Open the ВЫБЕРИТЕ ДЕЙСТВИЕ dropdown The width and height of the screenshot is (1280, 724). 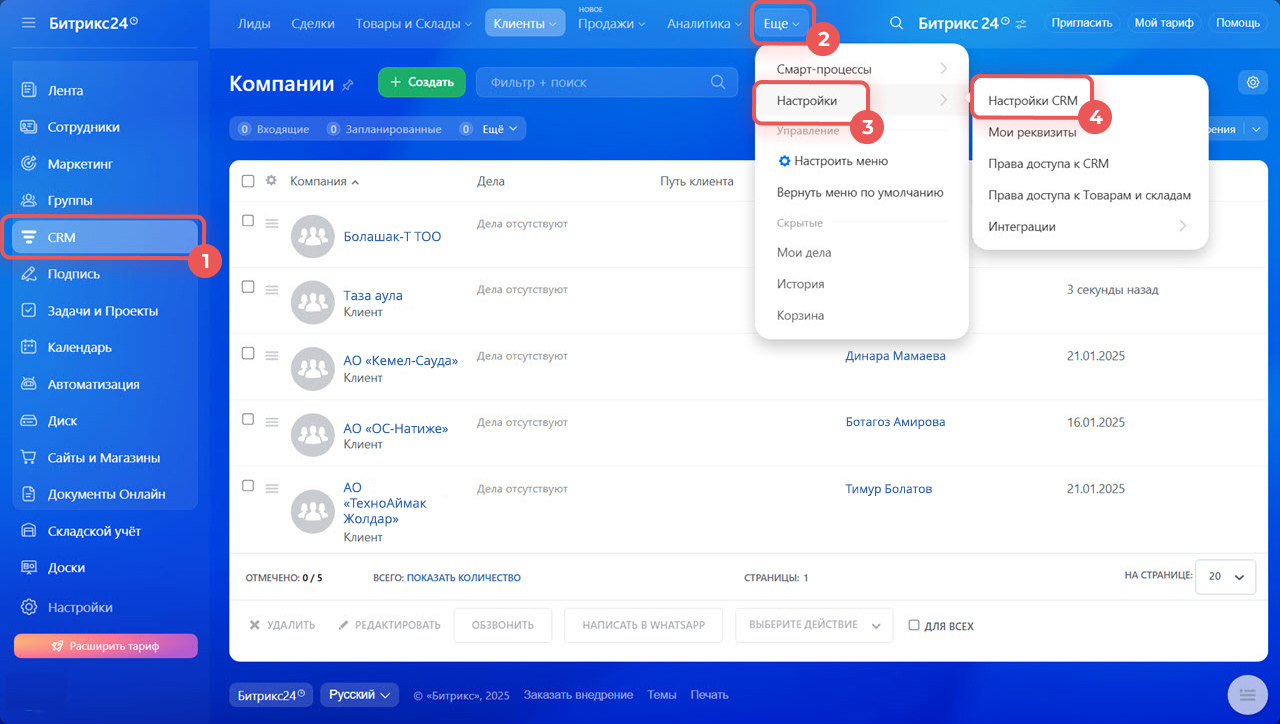coord(813,625)
